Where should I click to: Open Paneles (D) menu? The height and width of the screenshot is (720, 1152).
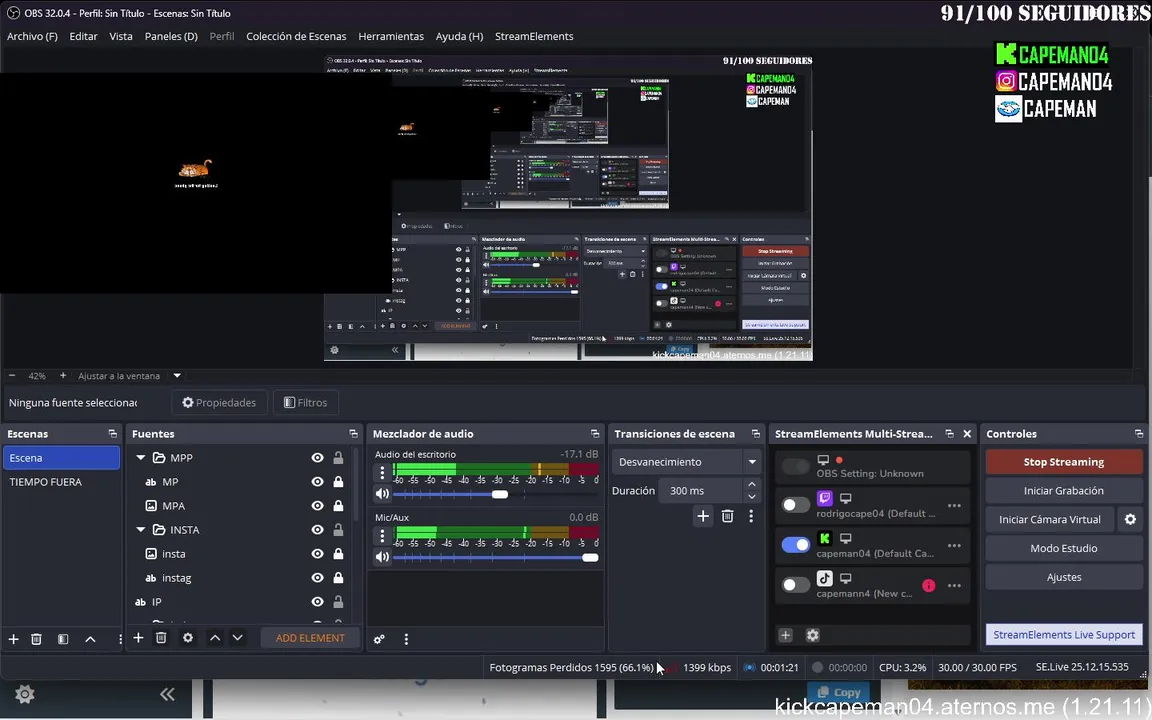[x=171, y=36]
